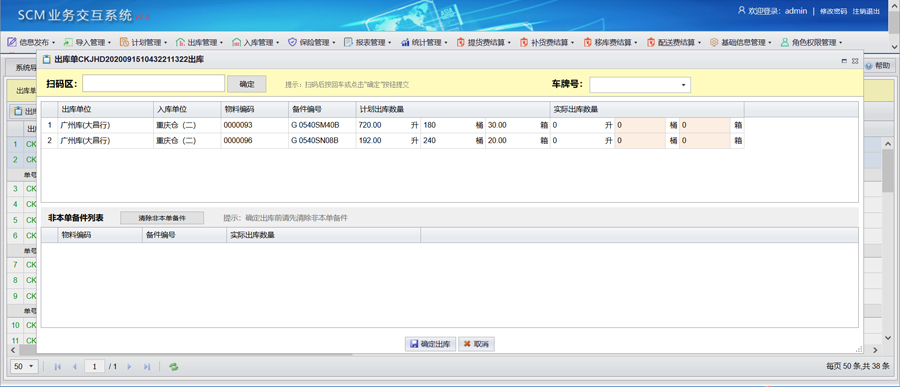Click the 扫码区 input field
Image resolution: width=900 pixels, height=387 pixels.
point(153,84)
